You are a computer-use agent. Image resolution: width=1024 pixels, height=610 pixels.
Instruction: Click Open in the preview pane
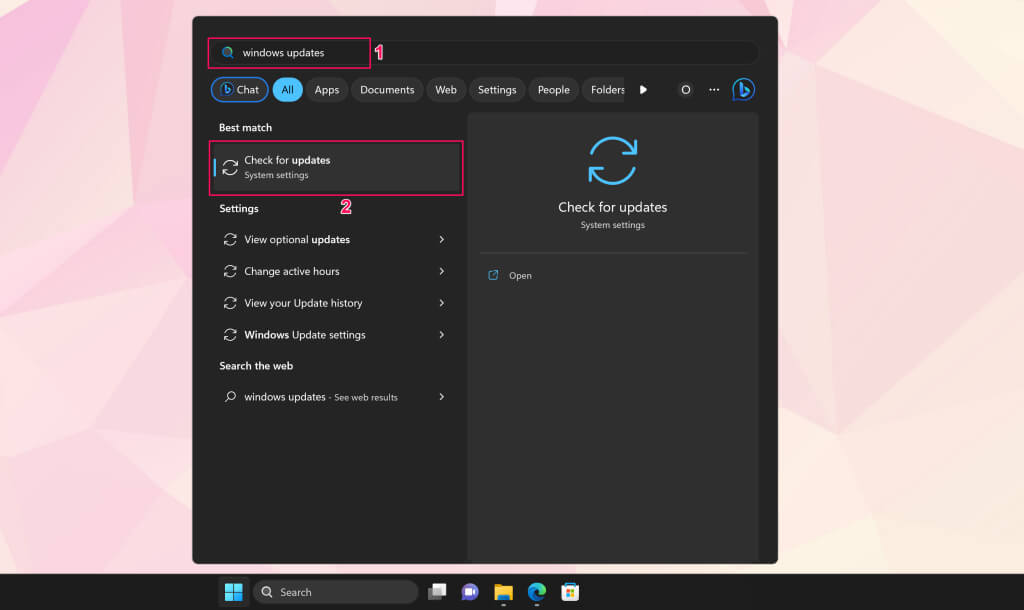click(520, 276)
